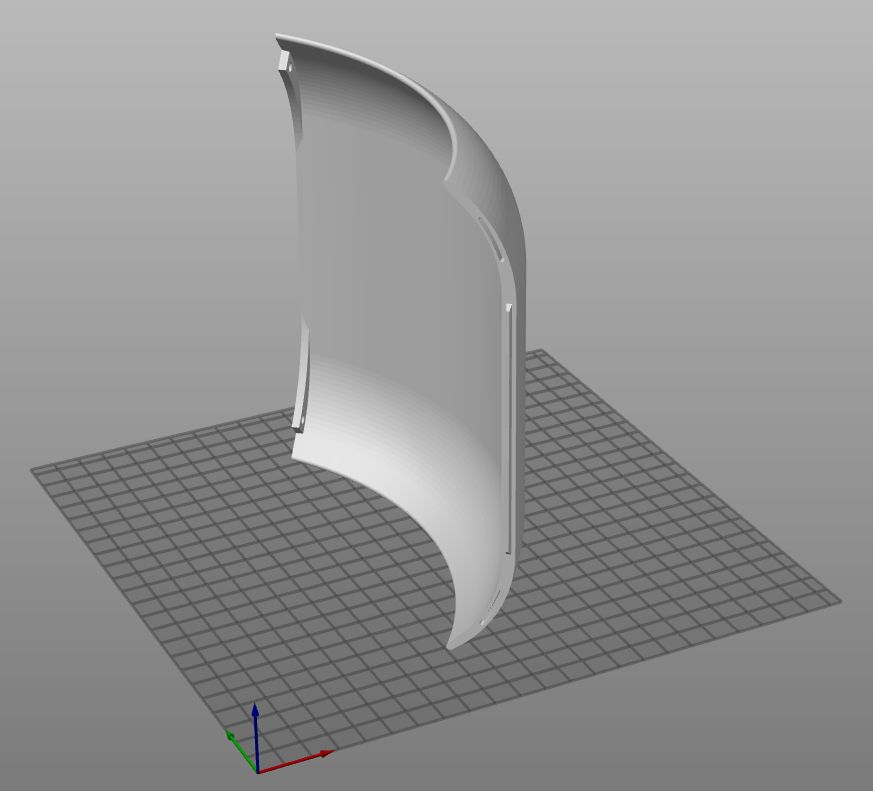Viewport: 873px width, 791px height.
Task: Click the blue Z axis arrow
Action: tap(255, 736)
